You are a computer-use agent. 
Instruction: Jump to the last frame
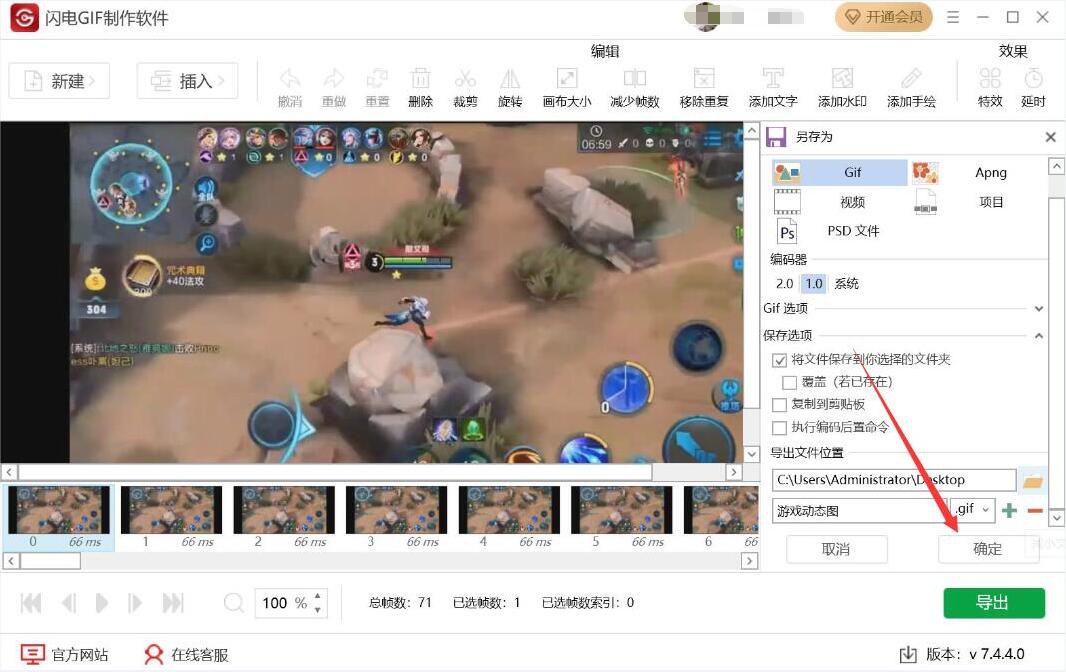tap(173, 603)
